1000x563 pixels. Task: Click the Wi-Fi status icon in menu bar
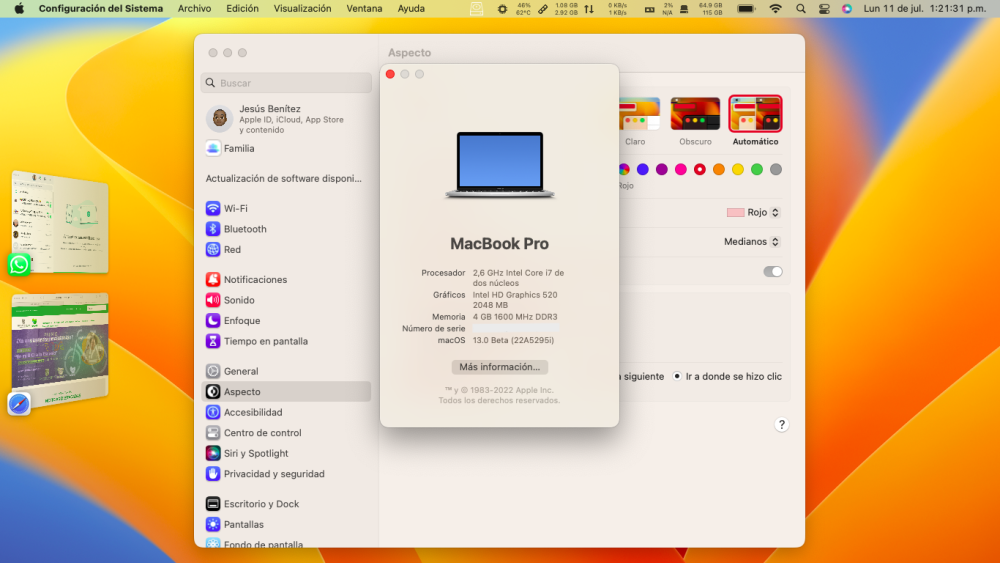(x=776, y=9)
